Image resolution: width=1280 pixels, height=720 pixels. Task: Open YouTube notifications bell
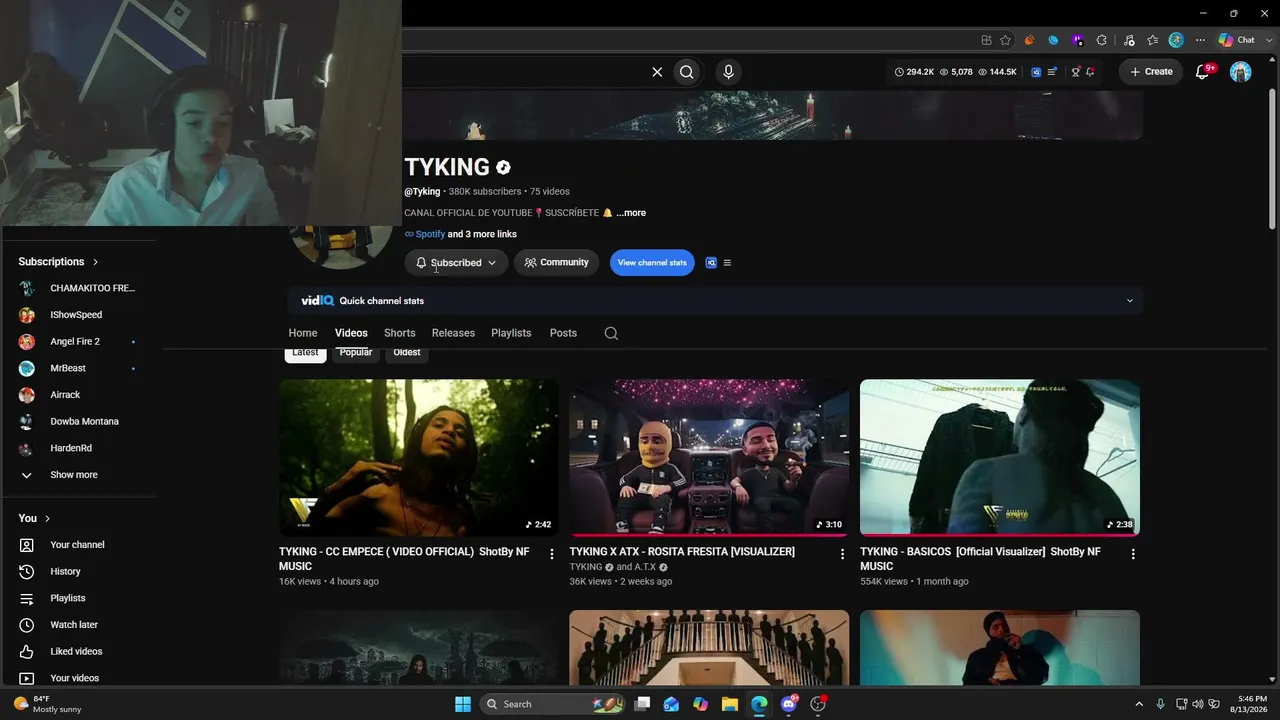(x=1203, y=71)
